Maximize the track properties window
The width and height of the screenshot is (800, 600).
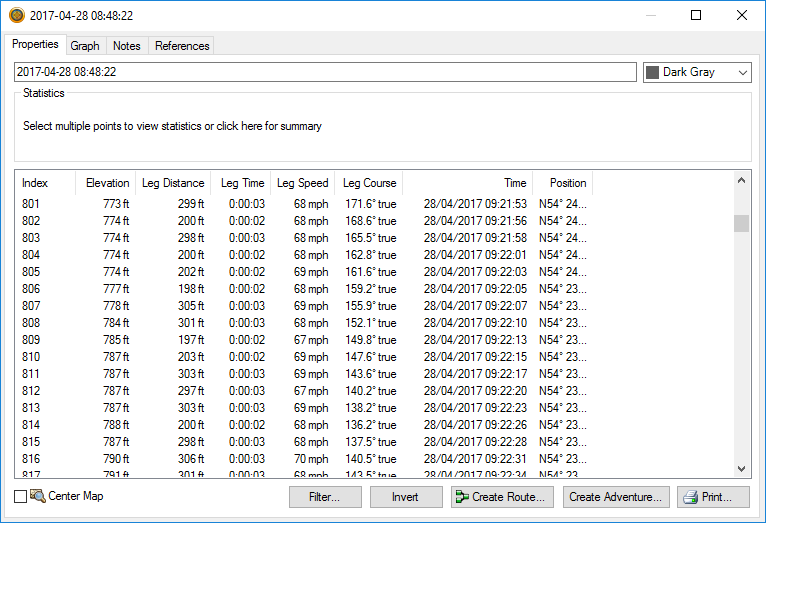click(696, 15)
